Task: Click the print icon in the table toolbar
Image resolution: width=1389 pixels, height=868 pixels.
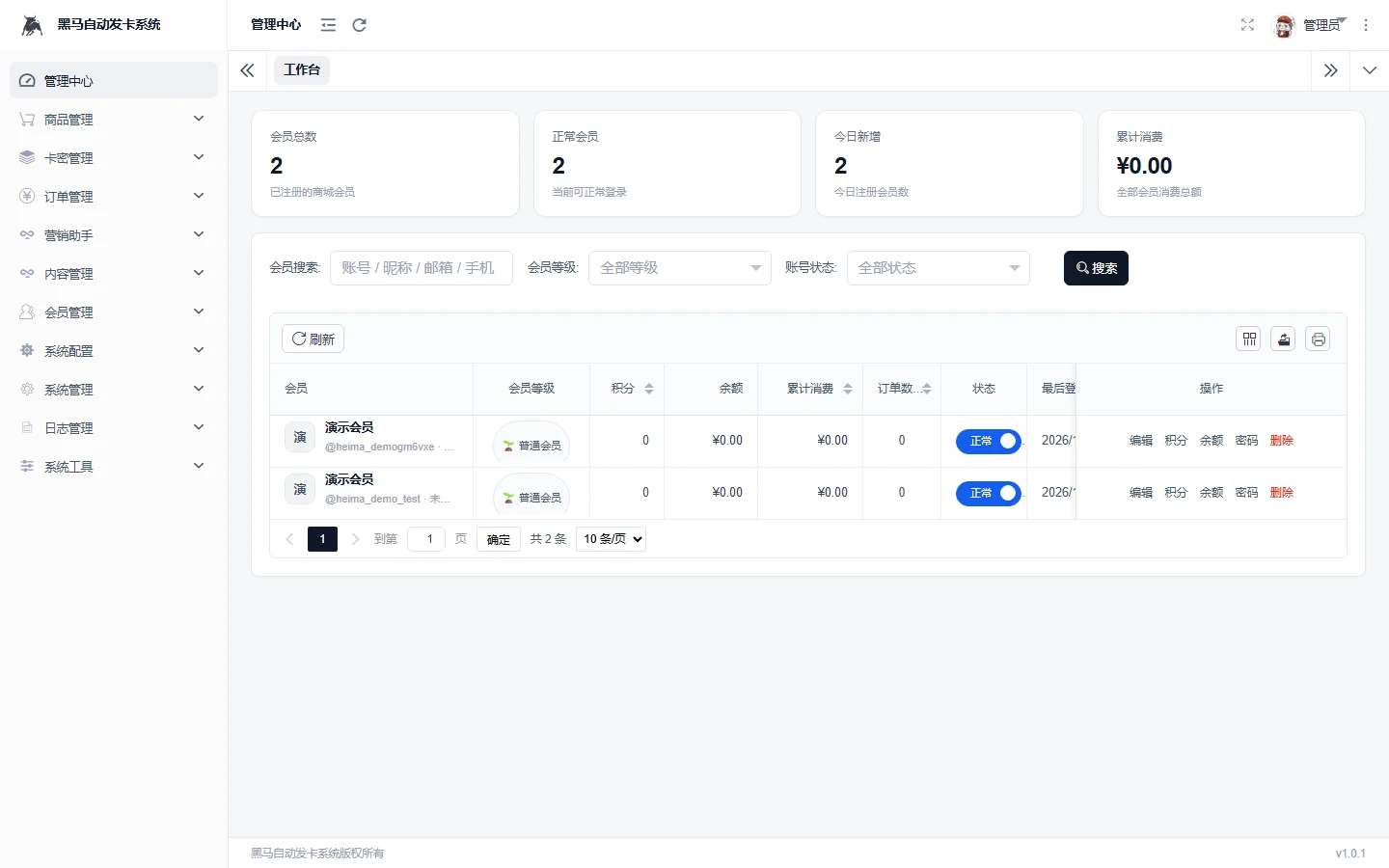Action: tap(1319, 339)
